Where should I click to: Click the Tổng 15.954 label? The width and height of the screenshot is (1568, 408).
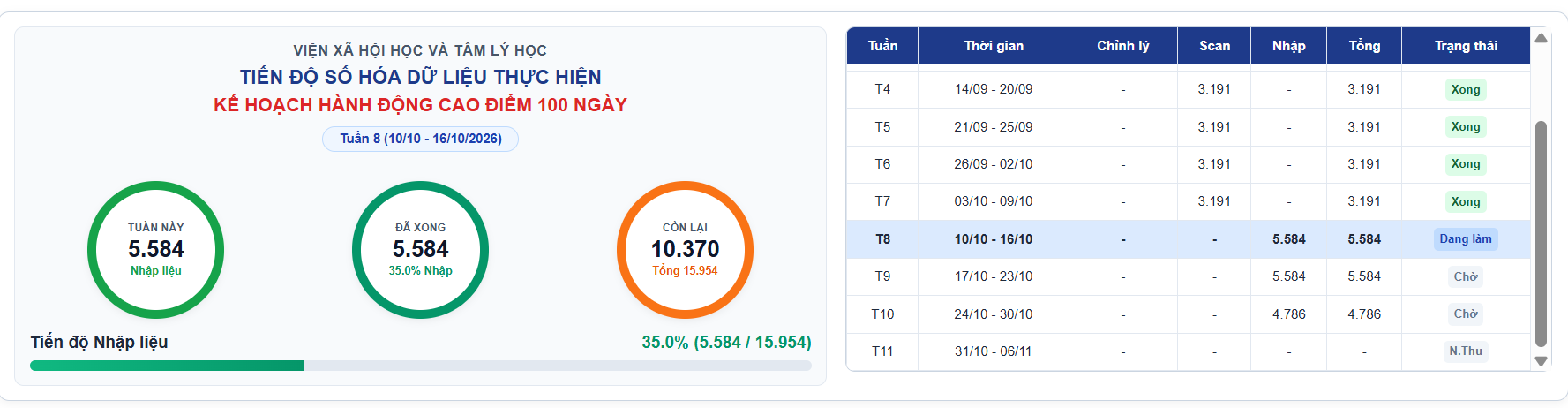(x=685, y=271)
